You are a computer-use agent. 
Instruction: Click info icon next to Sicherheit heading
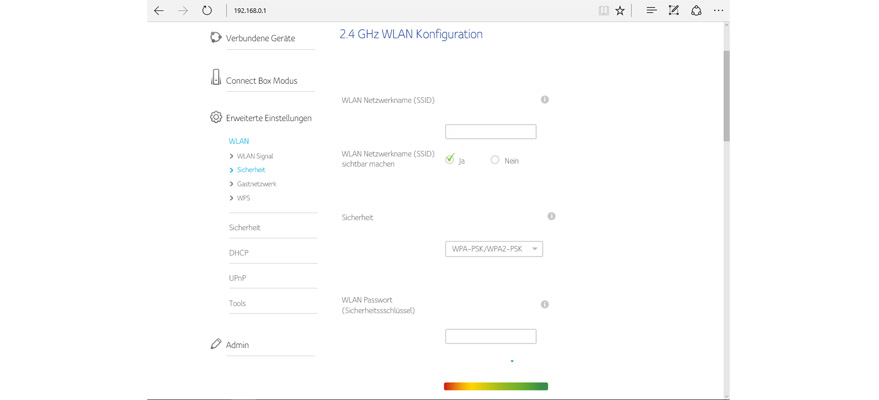551,216
